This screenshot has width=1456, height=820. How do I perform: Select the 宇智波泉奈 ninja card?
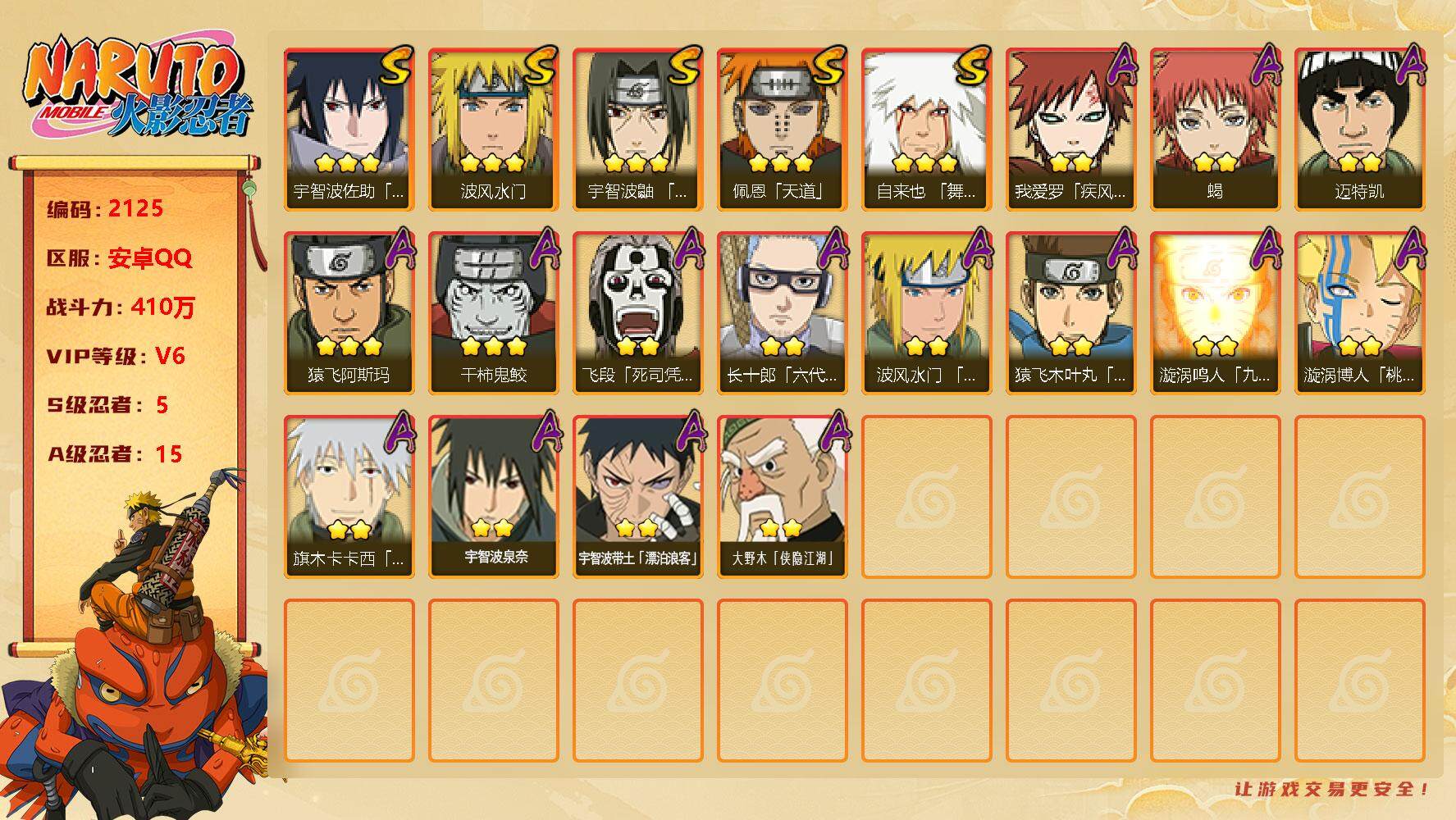(x=493, y=497)
